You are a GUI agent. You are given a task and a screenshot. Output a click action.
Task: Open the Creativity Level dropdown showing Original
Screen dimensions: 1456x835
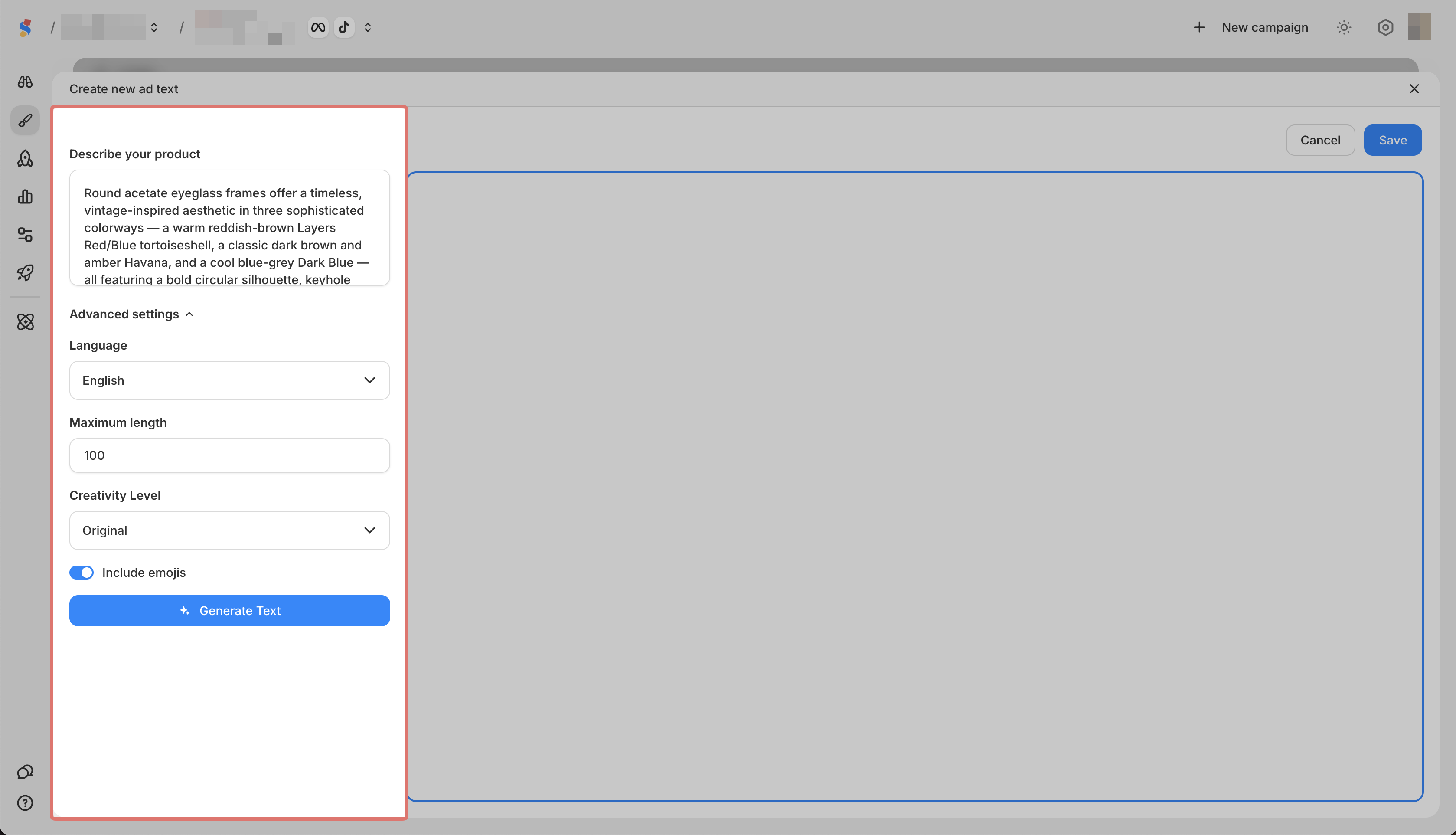229,530
